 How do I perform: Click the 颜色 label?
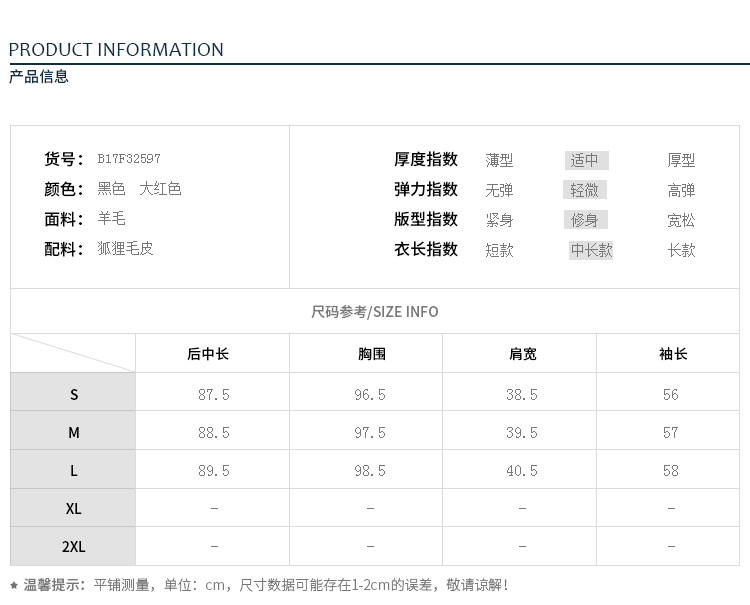pyautogui.click(x=64, y=189)
